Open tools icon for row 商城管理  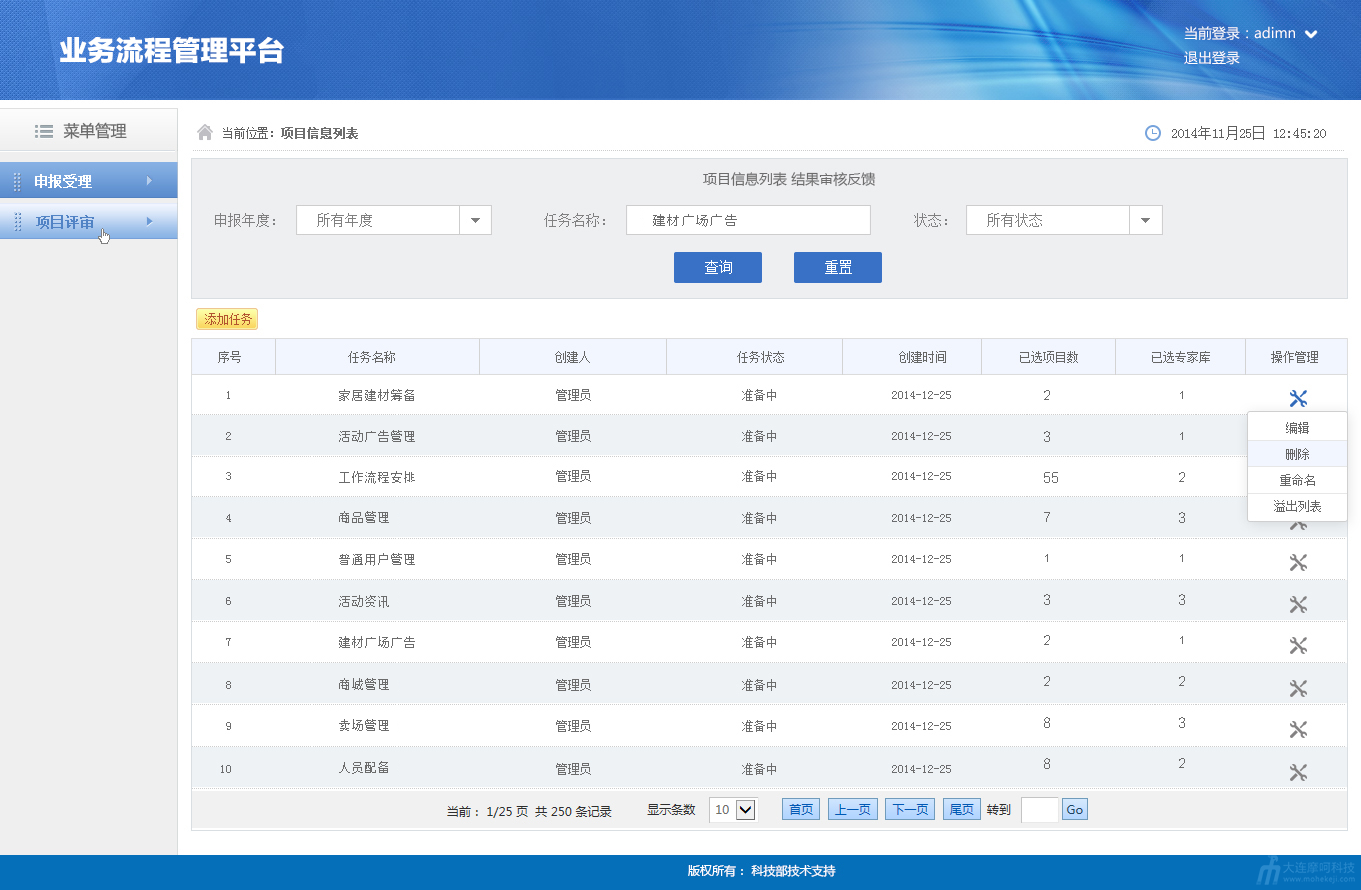1298,688
